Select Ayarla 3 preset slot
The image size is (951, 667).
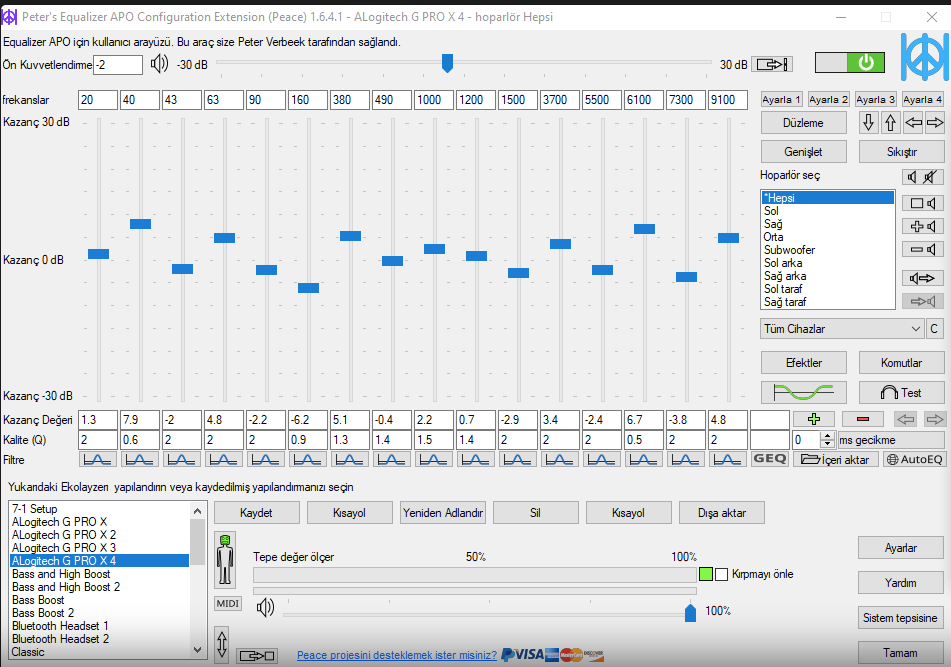tap(875, 99)
